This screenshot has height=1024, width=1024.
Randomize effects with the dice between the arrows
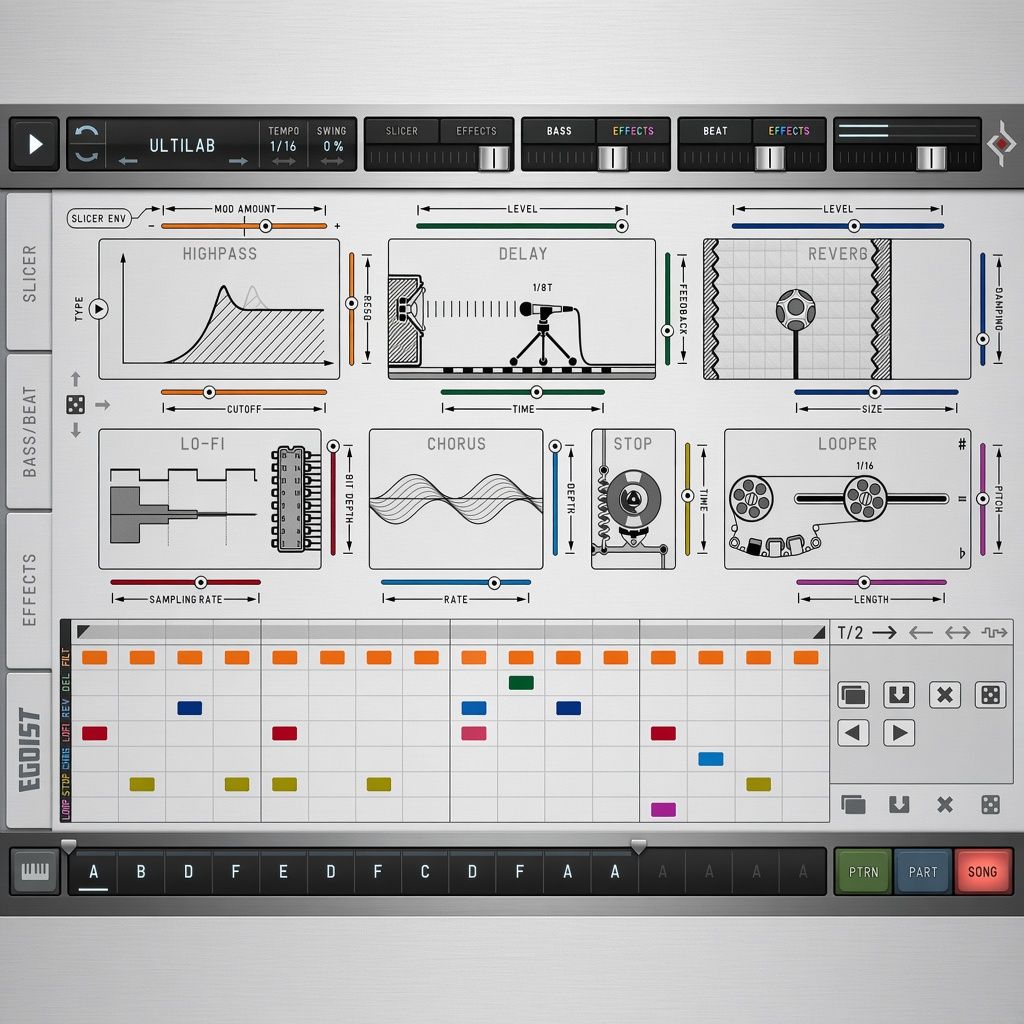click(76, 405)
